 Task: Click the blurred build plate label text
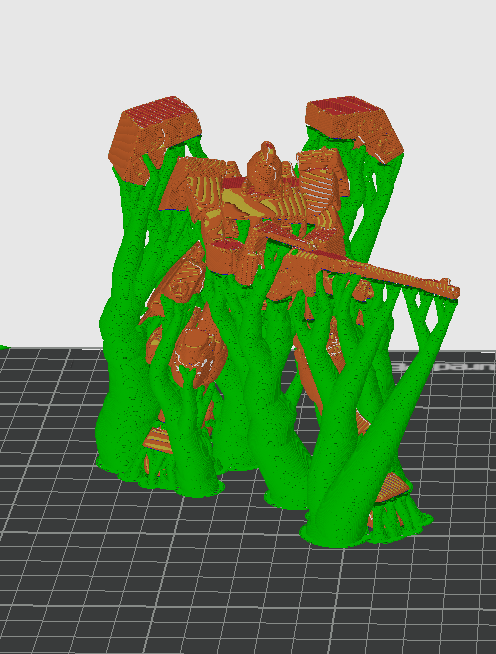(x=443, y=367)
